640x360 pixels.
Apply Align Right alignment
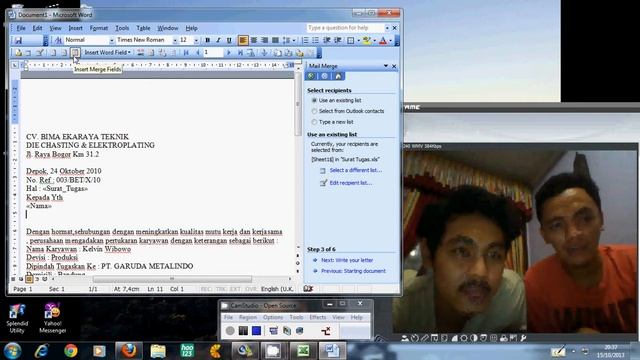[x=264, y=40]
